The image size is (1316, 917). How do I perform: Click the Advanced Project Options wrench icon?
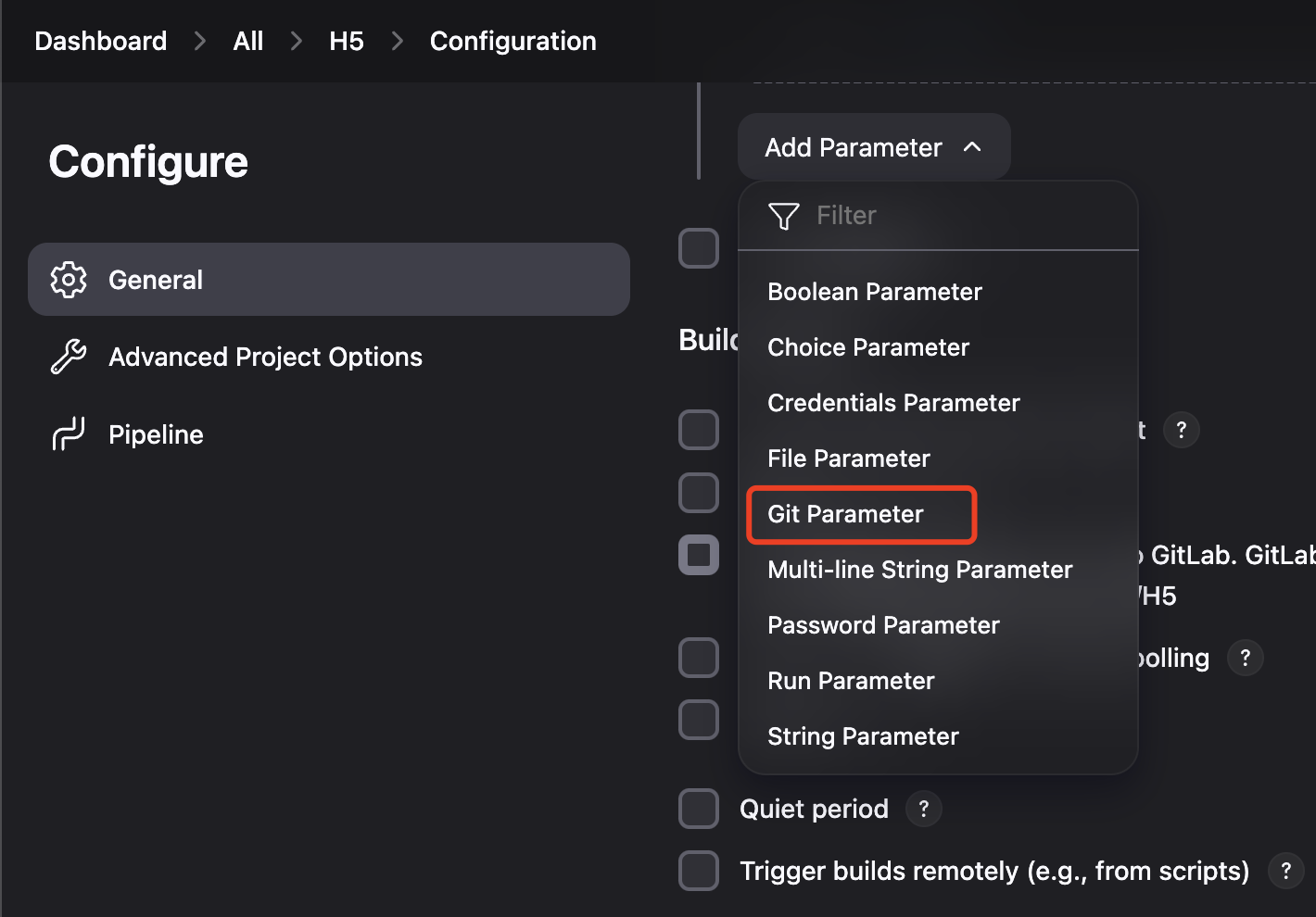(x=69, y=357)
